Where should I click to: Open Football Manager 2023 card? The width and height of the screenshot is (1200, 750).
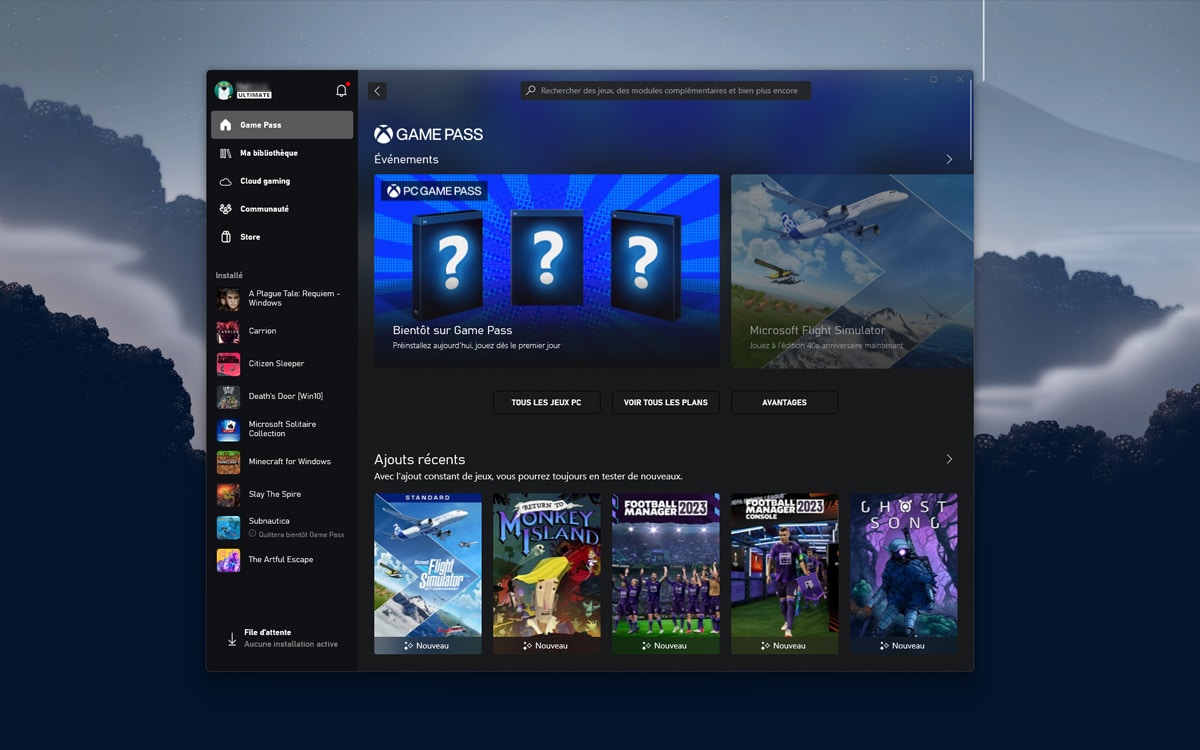click(666, 573)
